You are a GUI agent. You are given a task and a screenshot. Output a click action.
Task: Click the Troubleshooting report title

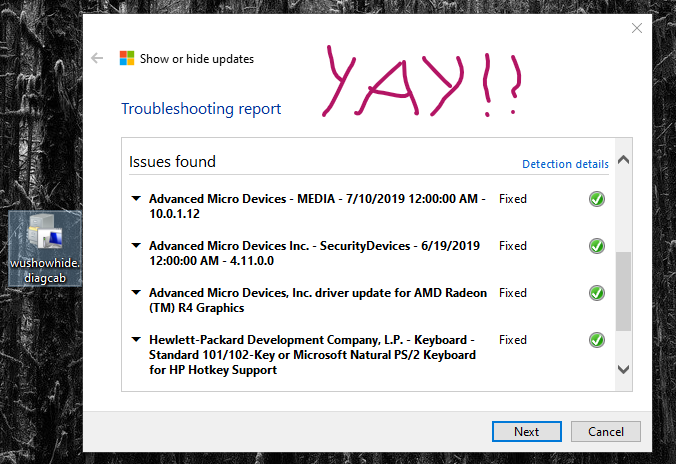[201, 109]
